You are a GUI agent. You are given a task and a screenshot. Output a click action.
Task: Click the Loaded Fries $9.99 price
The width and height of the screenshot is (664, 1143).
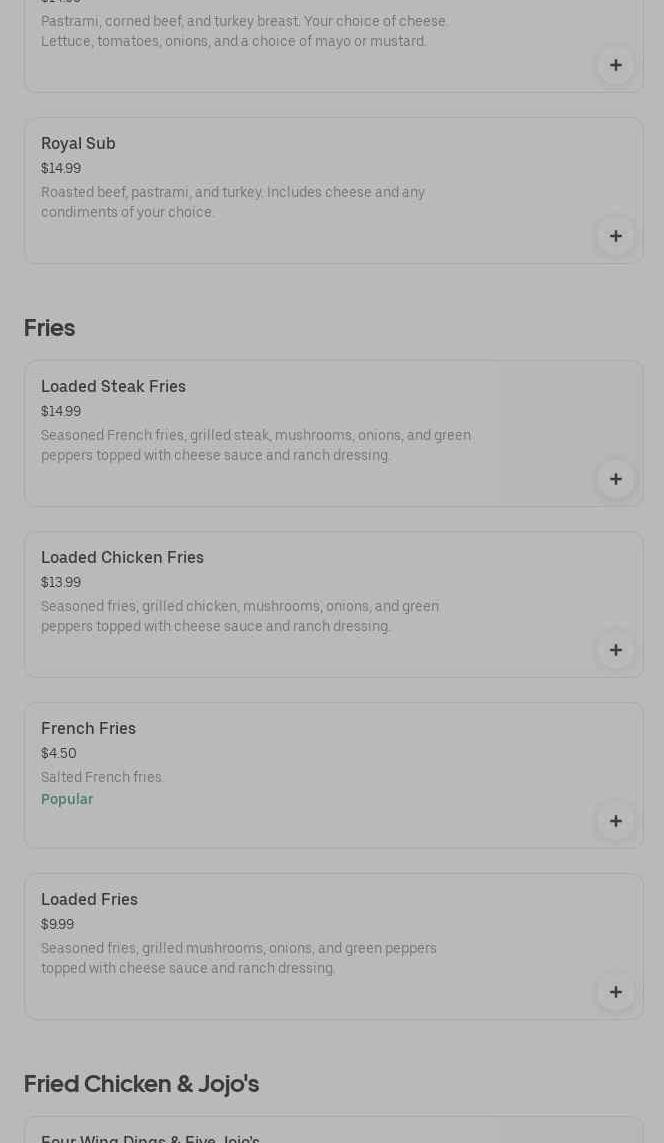point(57,924)
